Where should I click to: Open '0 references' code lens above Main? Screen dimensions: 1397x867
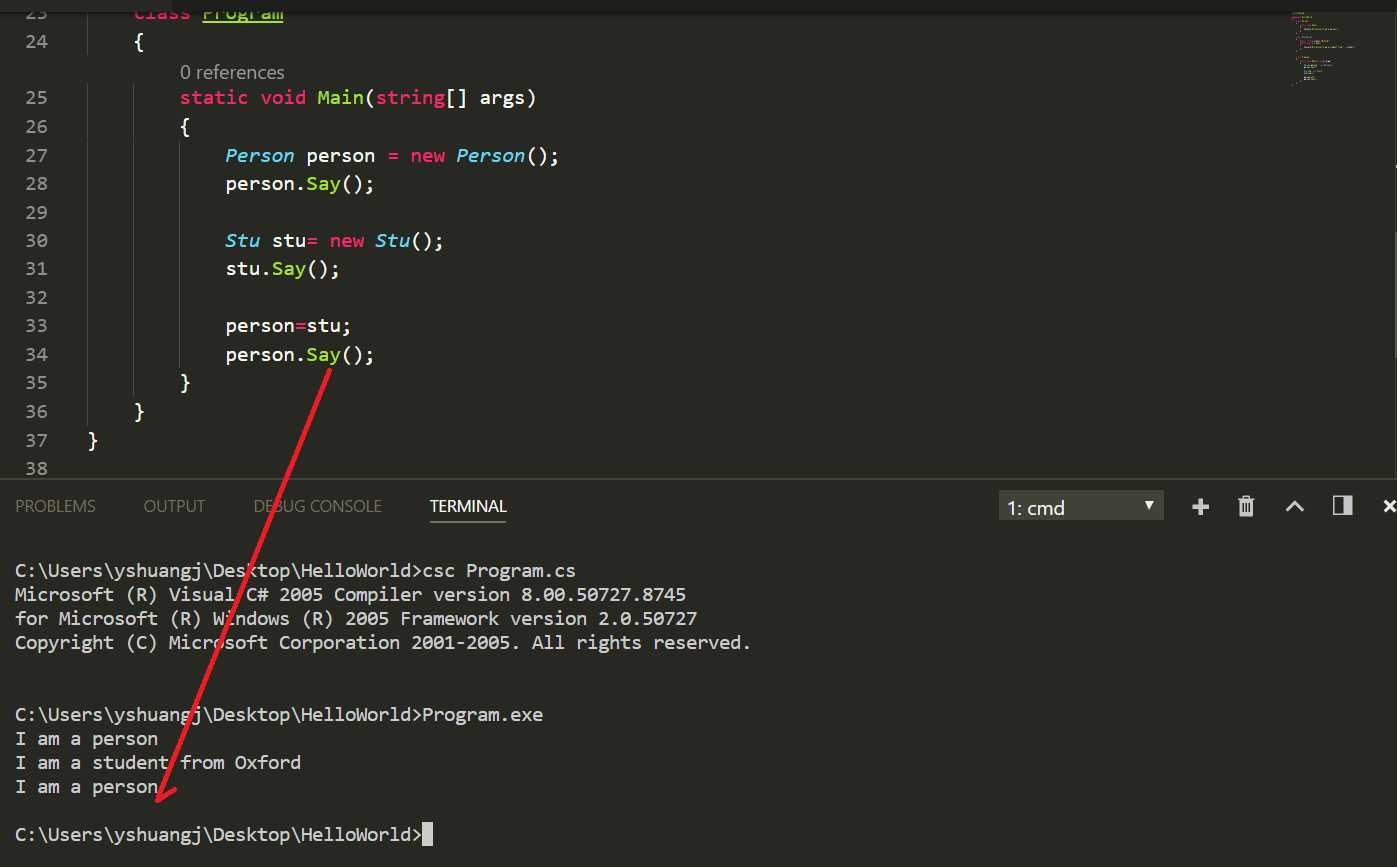pyautogui.click(x=232, y=72)
